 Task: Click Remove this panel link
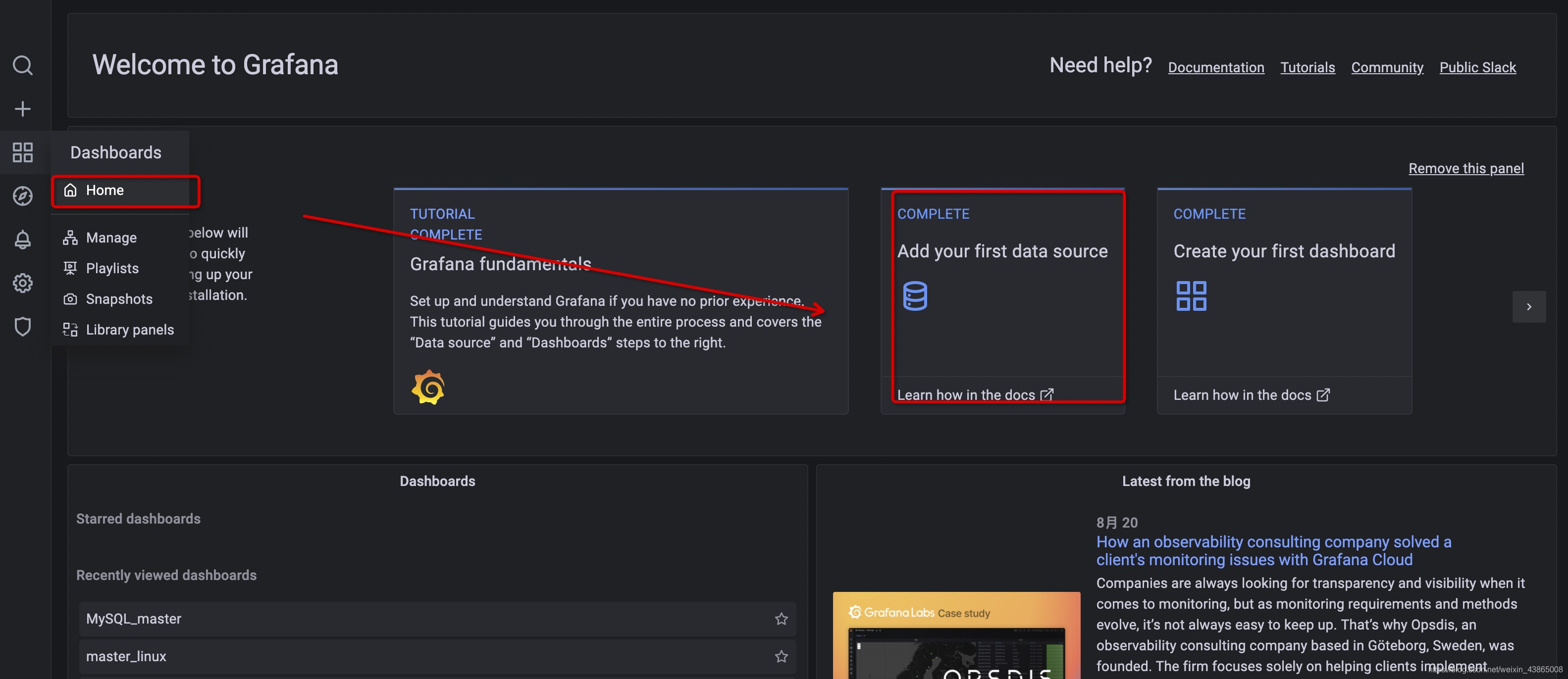click(x=1466, y=168)
